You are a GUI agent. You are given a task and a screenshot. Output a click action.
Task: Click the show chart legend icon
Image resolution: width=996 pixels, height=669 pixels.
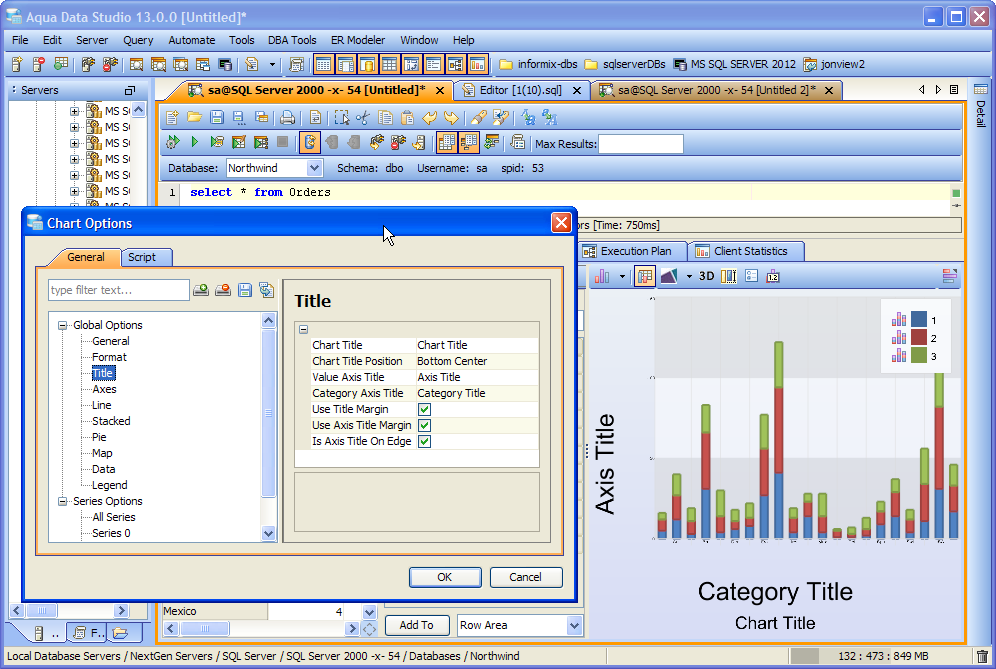tap(751, 276)
